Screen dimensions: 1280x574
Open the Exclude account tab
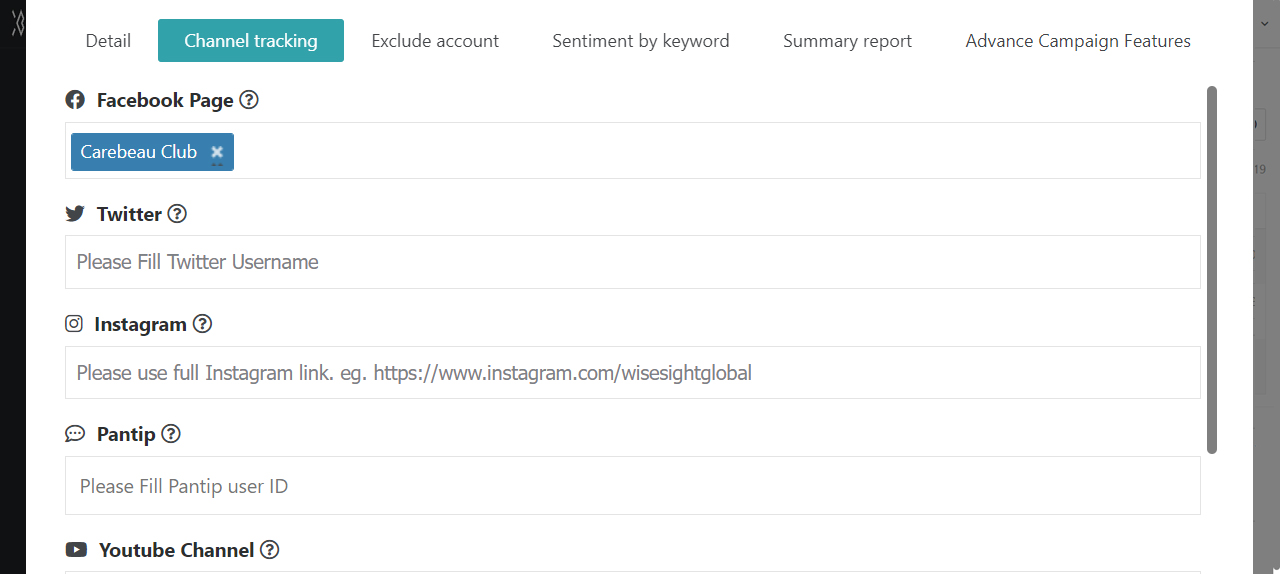[x=435, y=41]
